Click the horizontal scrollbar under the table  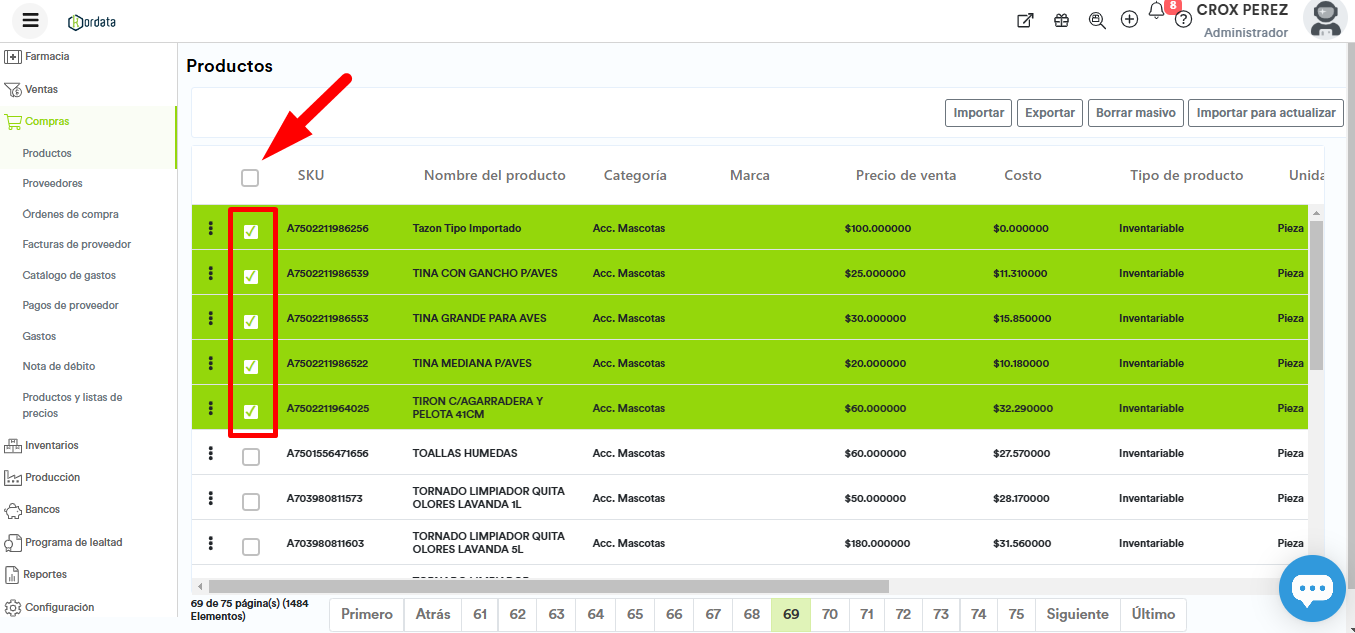548,586
